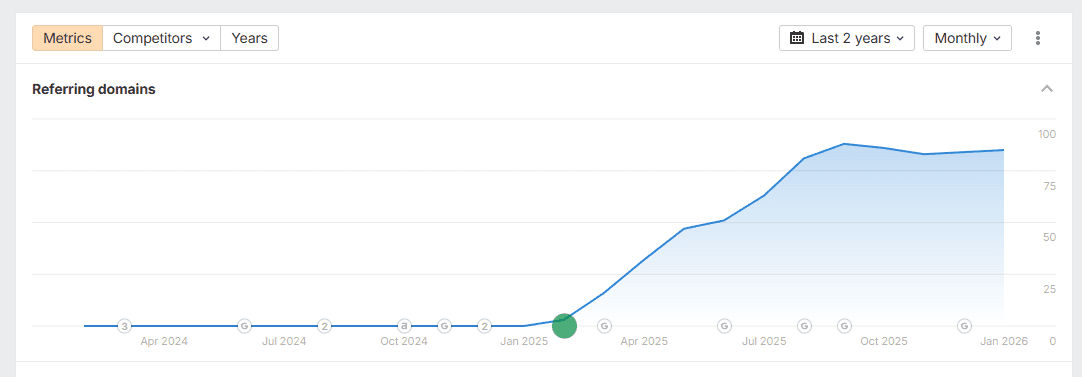This screenshot has width=1082, height=377.
Task: Click the G marker between Oct 2024 and Jan 2025
Action: [x=444, y=326]
